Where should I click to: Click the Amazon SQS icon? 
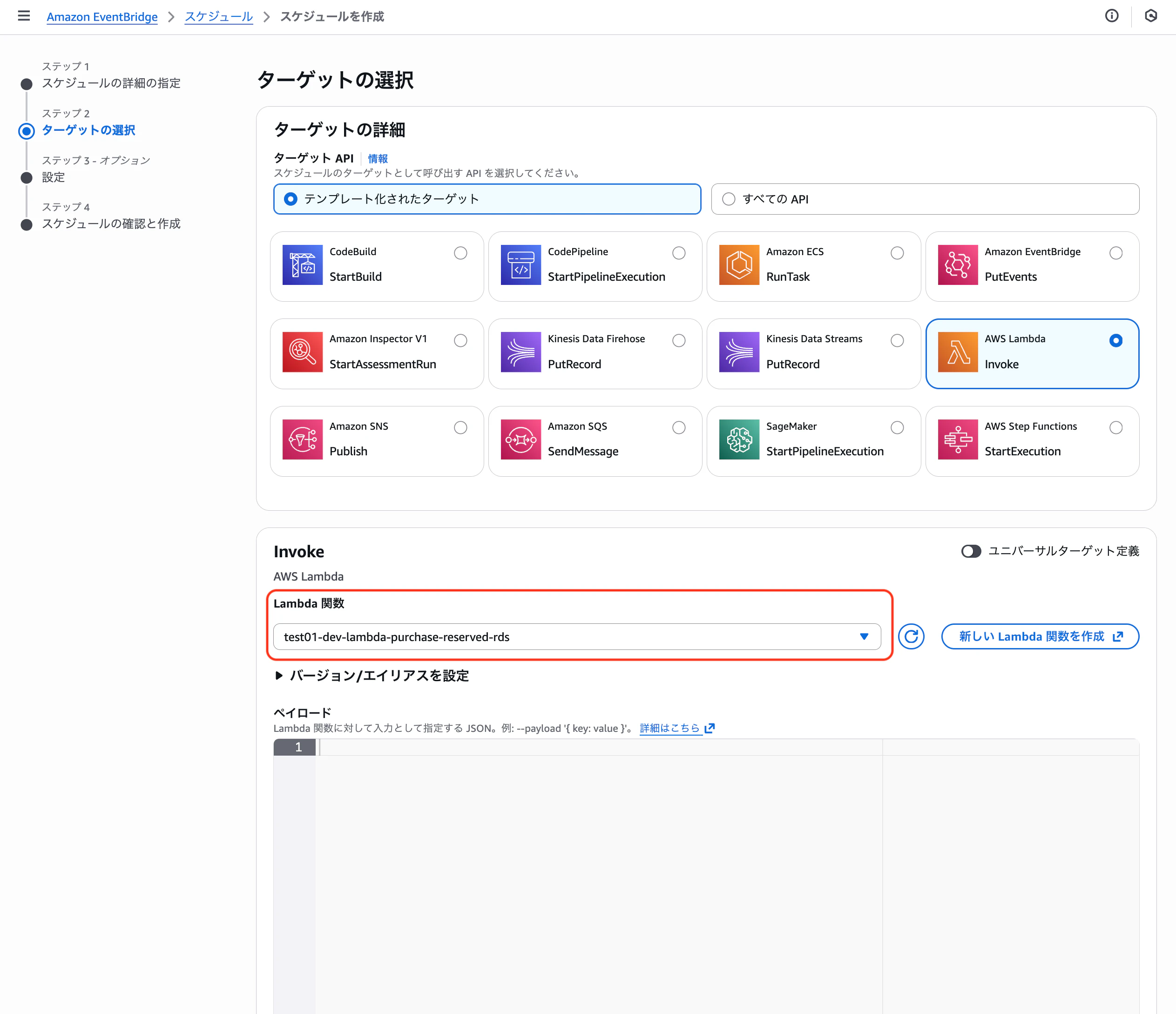(520, 439)
